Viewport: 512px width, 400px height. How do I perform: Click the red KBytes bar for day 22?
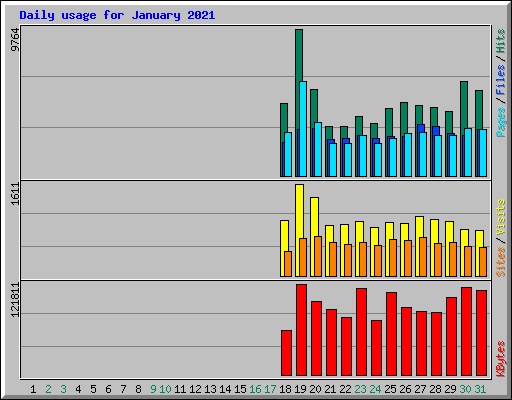[346, 347]
